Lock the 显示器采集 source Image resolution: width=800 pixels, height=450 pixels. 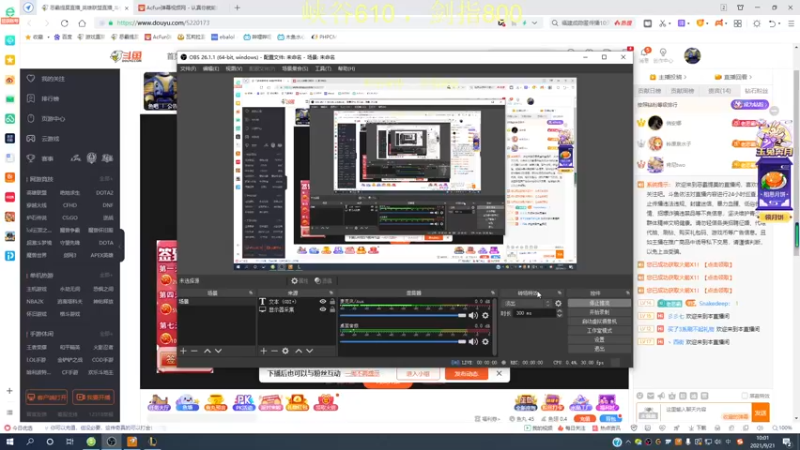coord(332,309)
